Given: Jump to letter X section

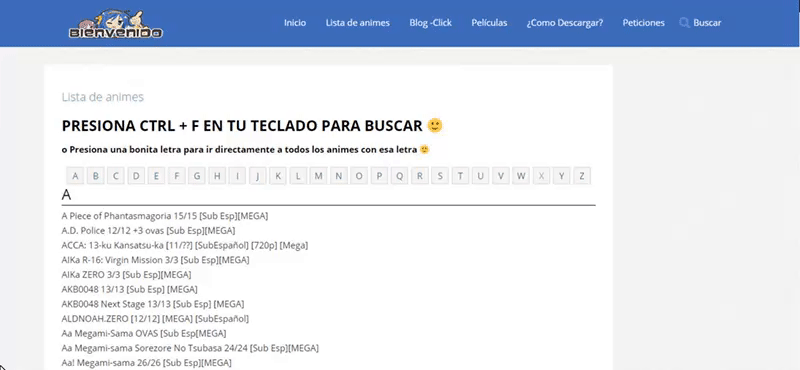Looking at the screenshot, I should click(x=541, y=176).
